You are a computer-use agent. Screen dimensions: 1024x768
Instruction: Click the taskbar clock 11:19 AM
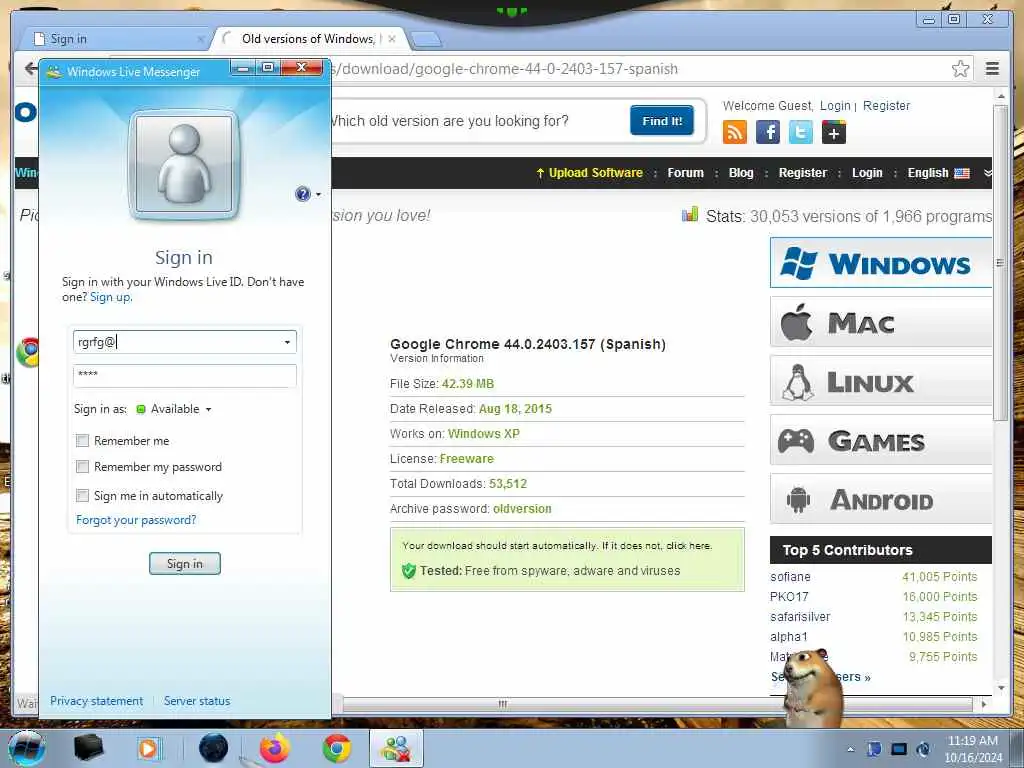972,741
